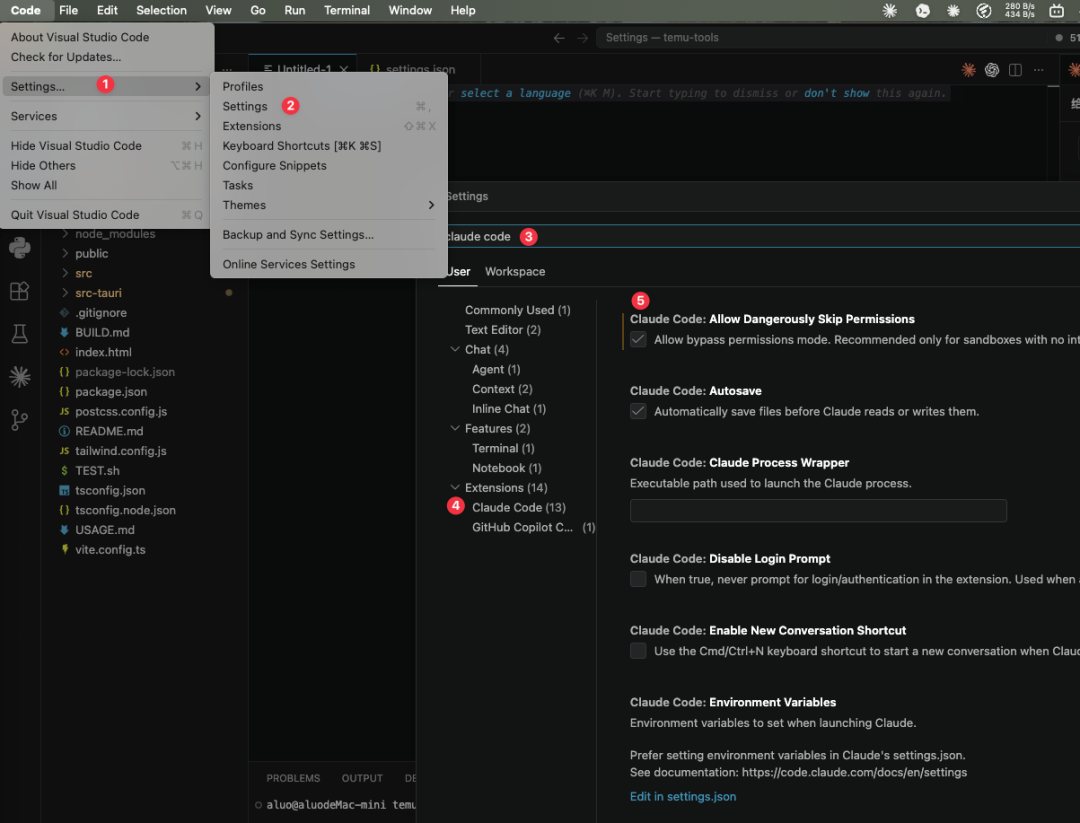Uncheck Allow Dangerously Skip Permissions checkbox

(638, 340)
